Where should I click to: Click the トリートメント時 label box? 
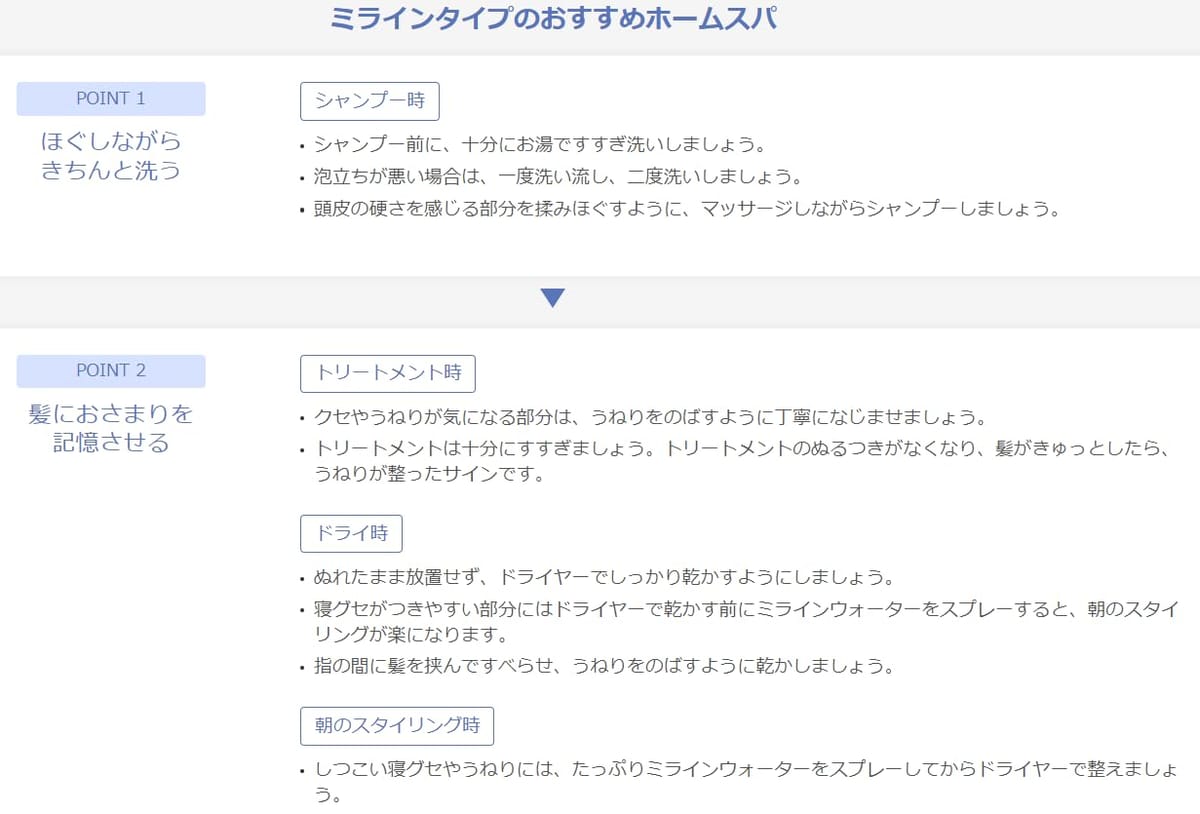[x=388, y=373]
